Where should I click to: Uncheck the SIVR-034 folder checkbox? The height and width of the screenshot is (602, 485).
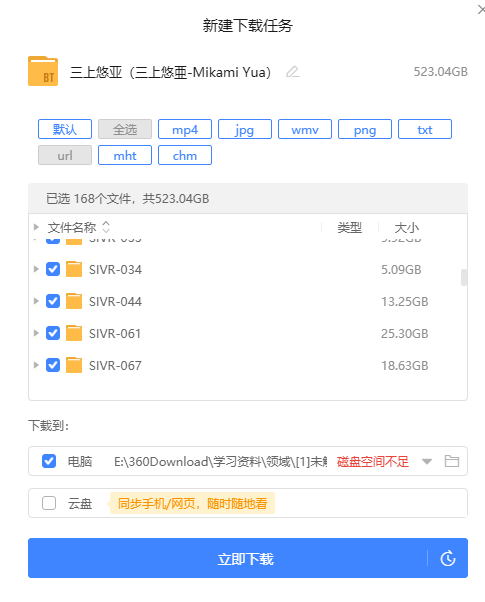point(53,269)
